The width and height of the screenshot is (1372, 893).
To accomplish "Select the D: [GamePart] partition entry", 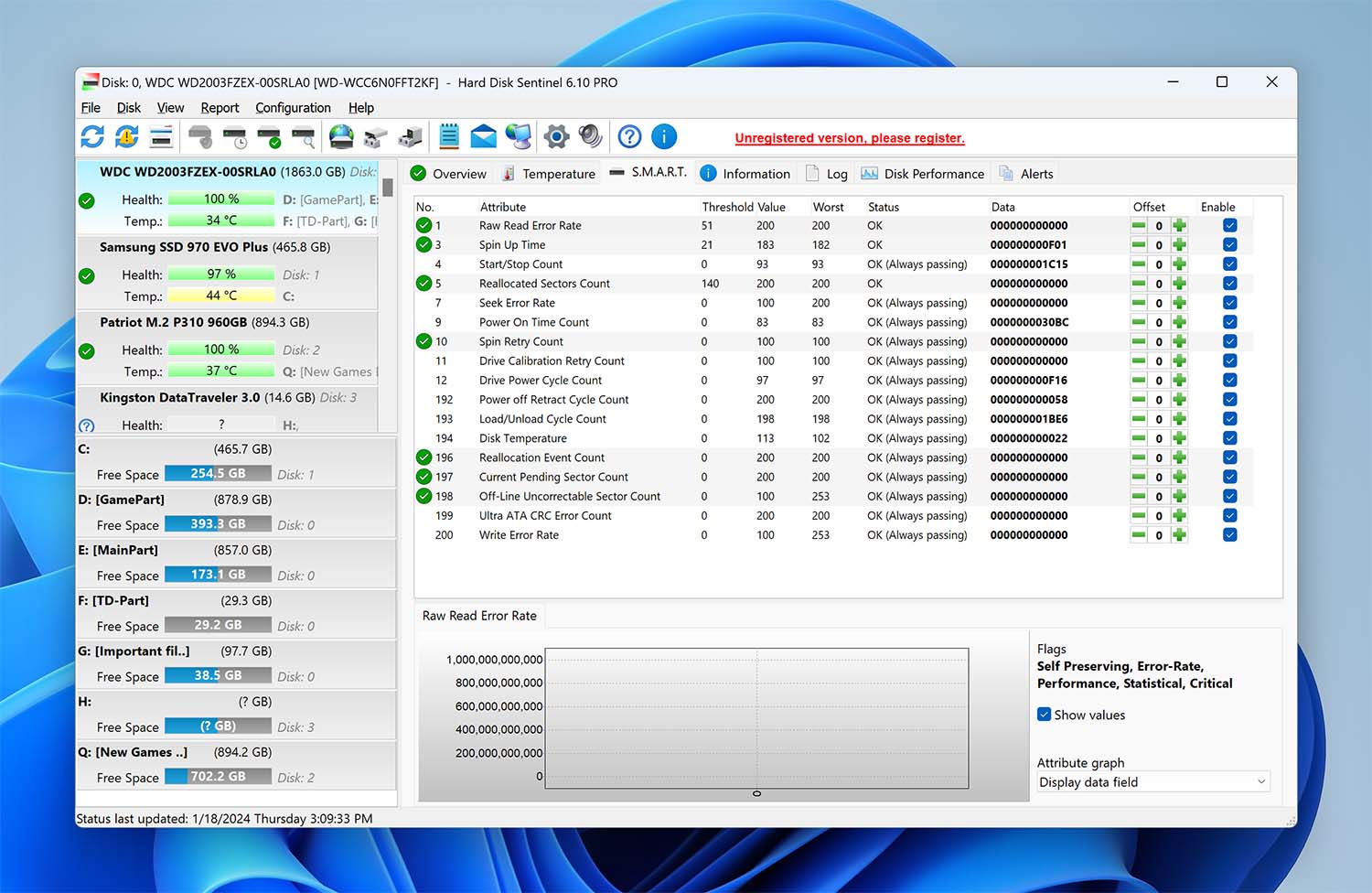I will pos(236,512).
